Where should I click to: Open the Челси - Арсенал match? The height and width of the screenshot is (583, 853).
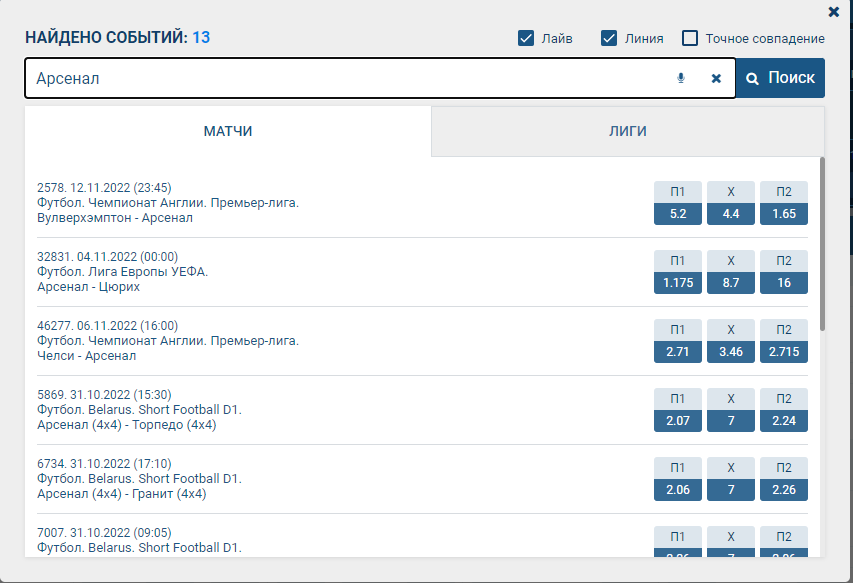(86, 355)
